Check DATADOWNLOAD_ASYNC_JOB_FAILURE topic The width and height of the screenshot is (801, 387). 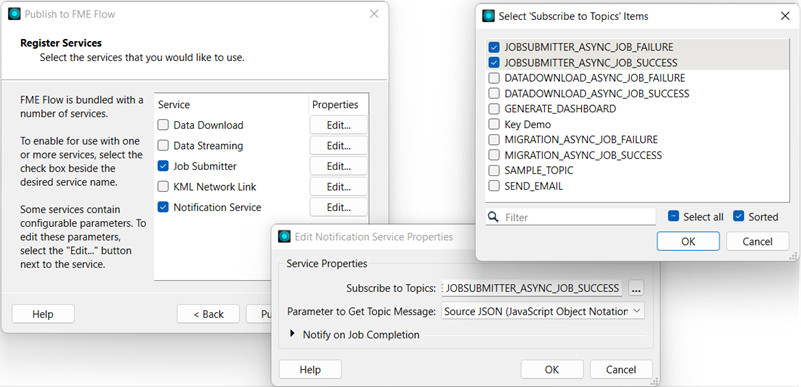(493, 78)
